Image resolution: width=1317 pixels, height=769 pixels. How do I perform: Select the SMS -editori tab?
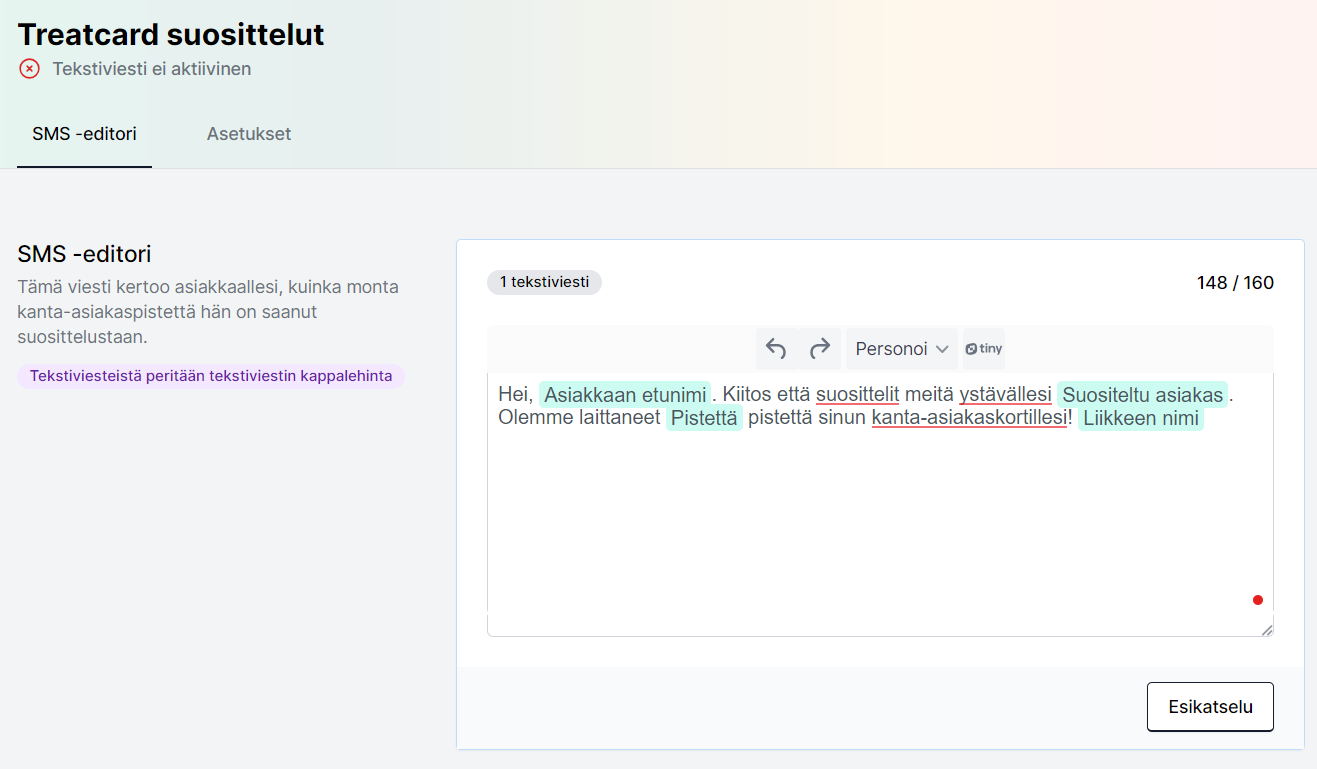(84, 134)
